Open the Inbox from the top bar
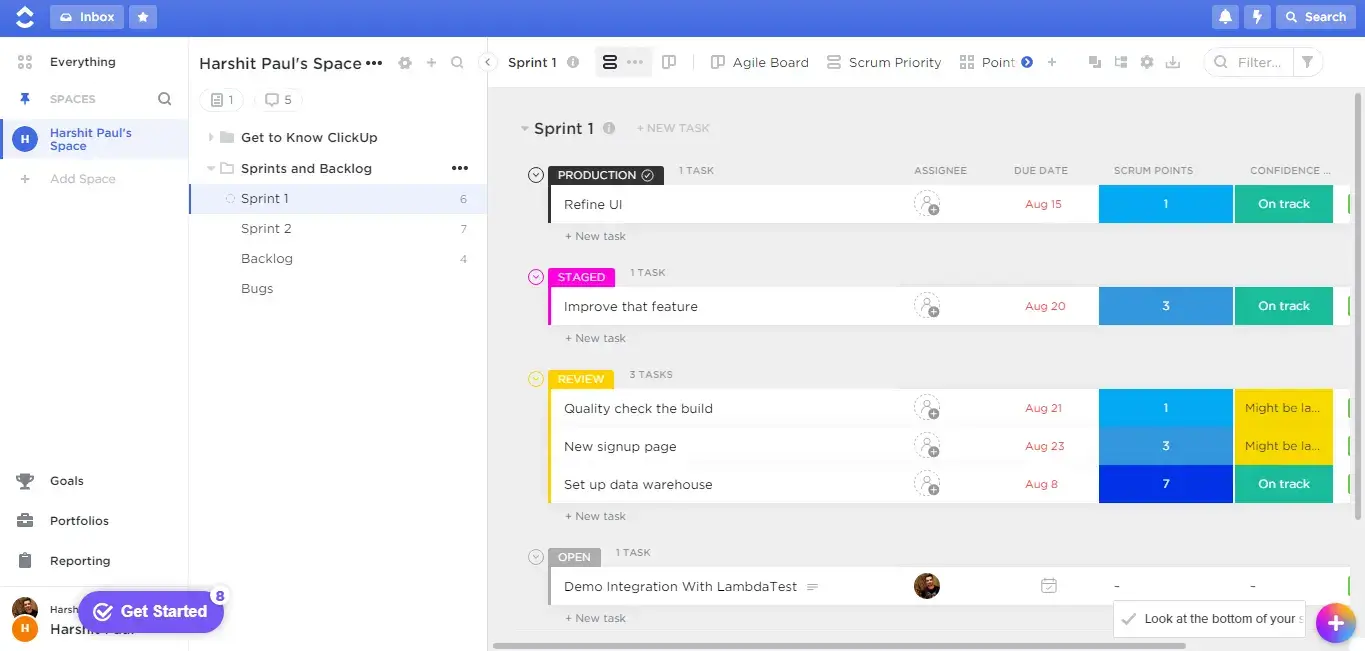 (x=86, y=16)
